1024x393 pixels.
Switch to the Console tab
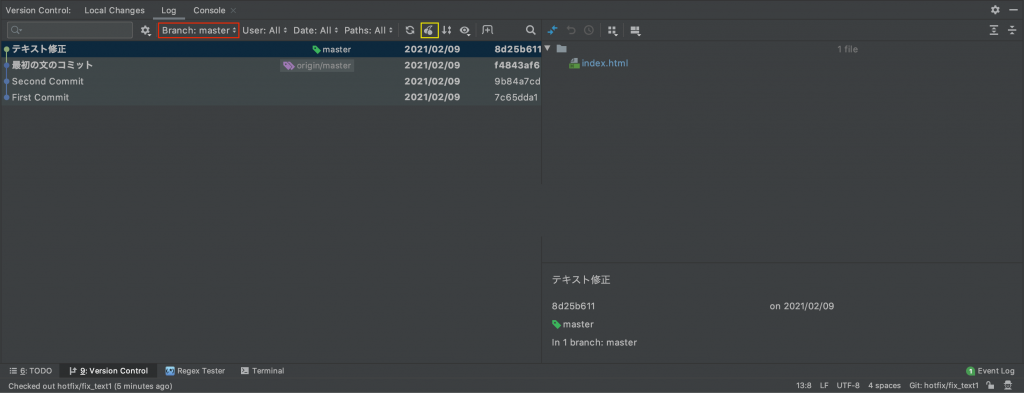coord(209,10)
